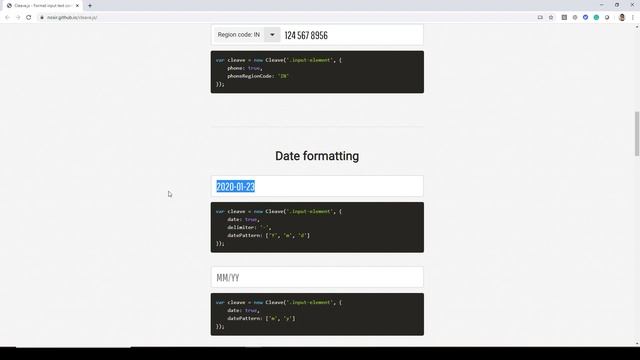Open site info via the address bar lock icon
This screenshot has width=640, height=360.
click(x=42, y=18)
